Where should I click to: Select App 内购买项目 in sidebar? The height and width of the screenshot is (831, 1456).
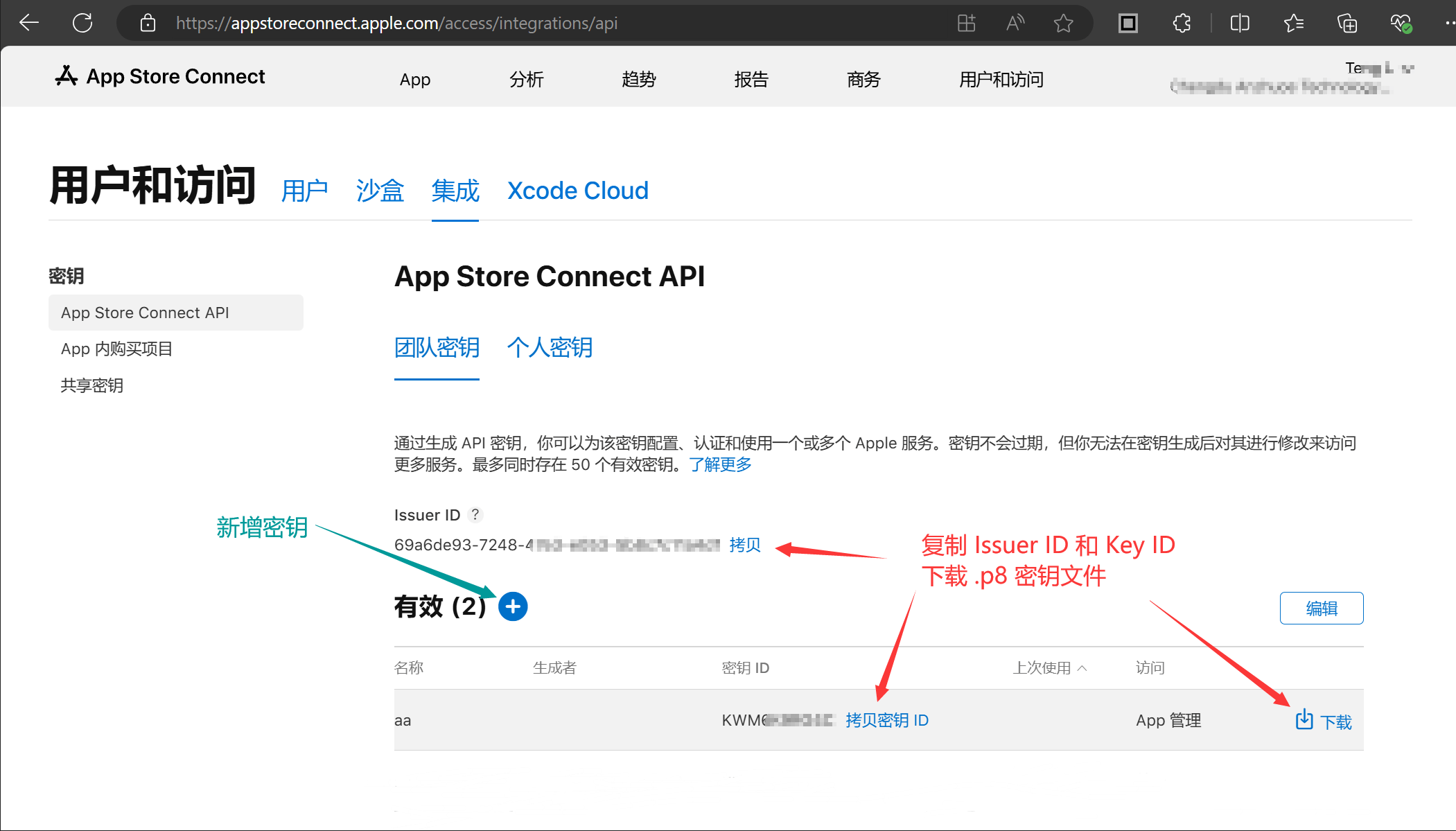coord(116,349)
